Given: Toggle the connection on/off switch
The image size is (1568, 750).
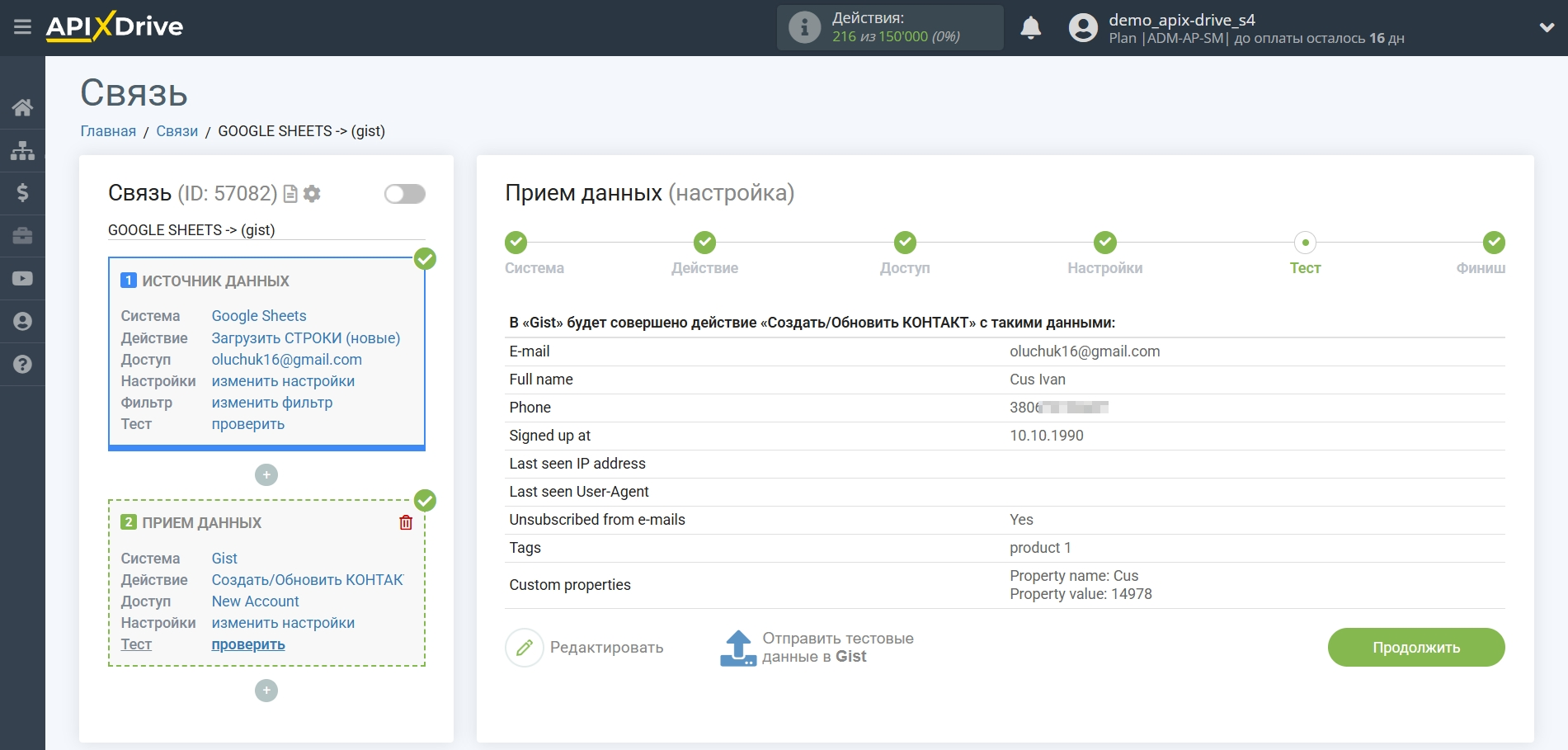Looking at the screenshot, I should (x=404, y=194).
